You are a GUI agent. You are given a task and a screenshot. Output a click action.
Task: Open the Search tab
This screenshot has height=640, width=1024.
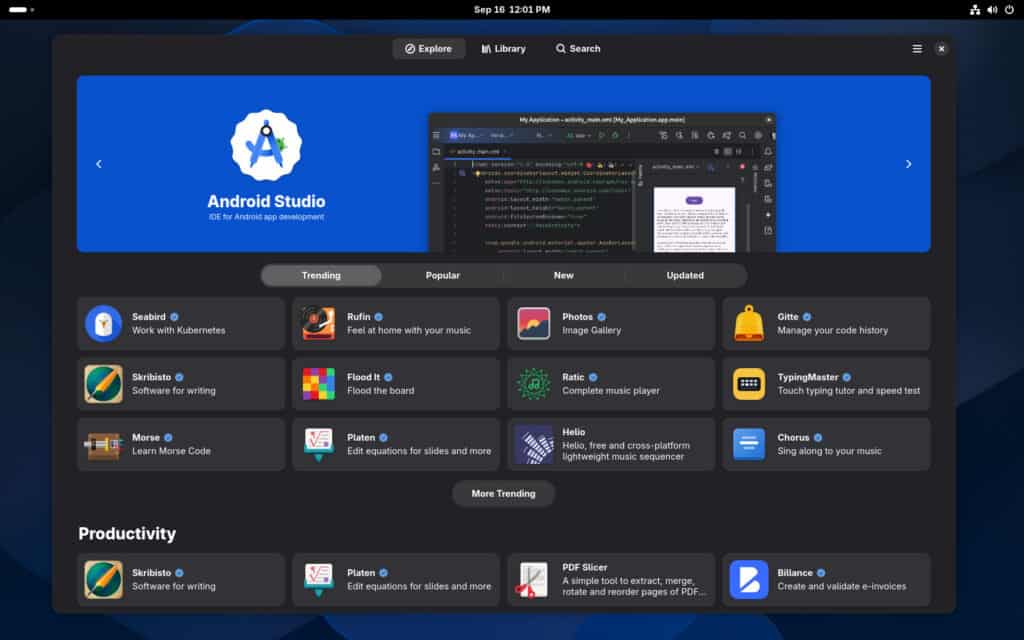click(x=578, y=49)
